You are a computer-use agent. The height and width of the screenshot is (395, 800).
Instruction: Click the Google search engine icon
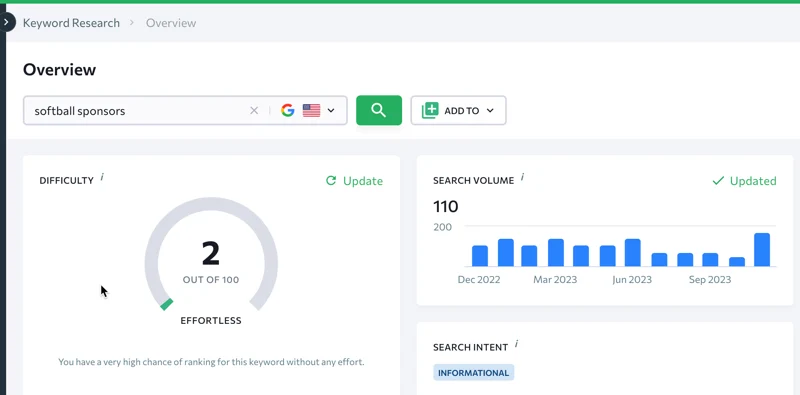tap(288, 110)
